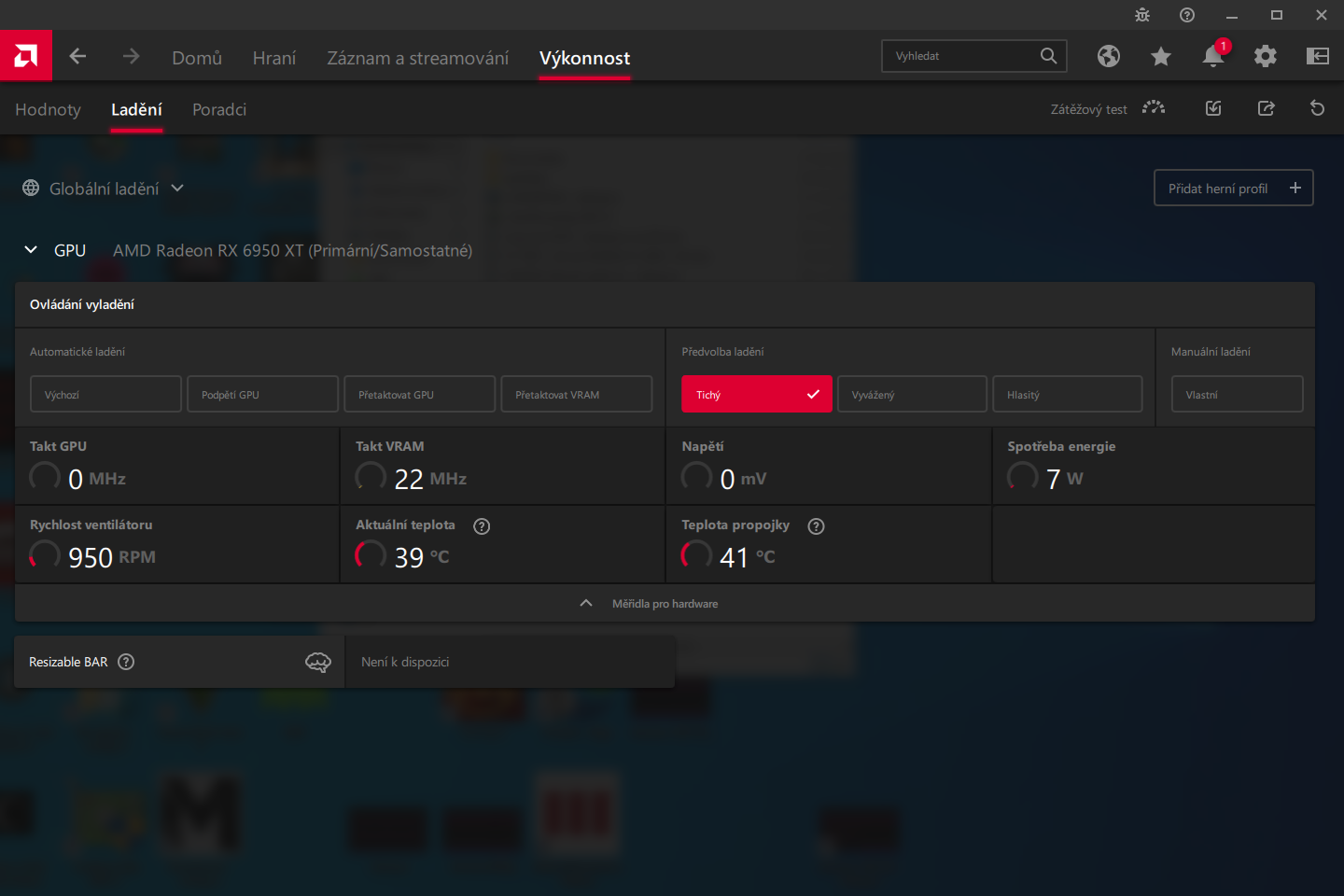
Task: Collapse the GPU section chevron
Action: [31, 250]
